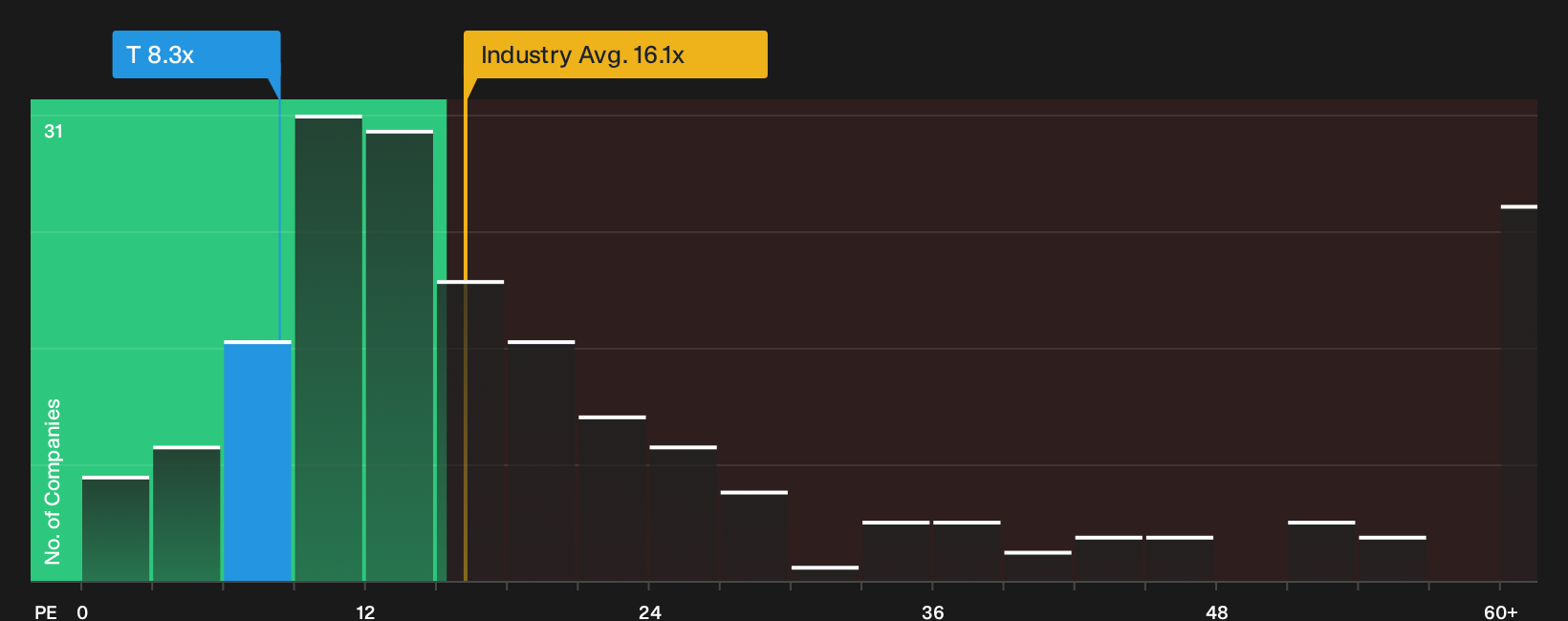Click the tallest histogram bar

(x=328, y=348)
